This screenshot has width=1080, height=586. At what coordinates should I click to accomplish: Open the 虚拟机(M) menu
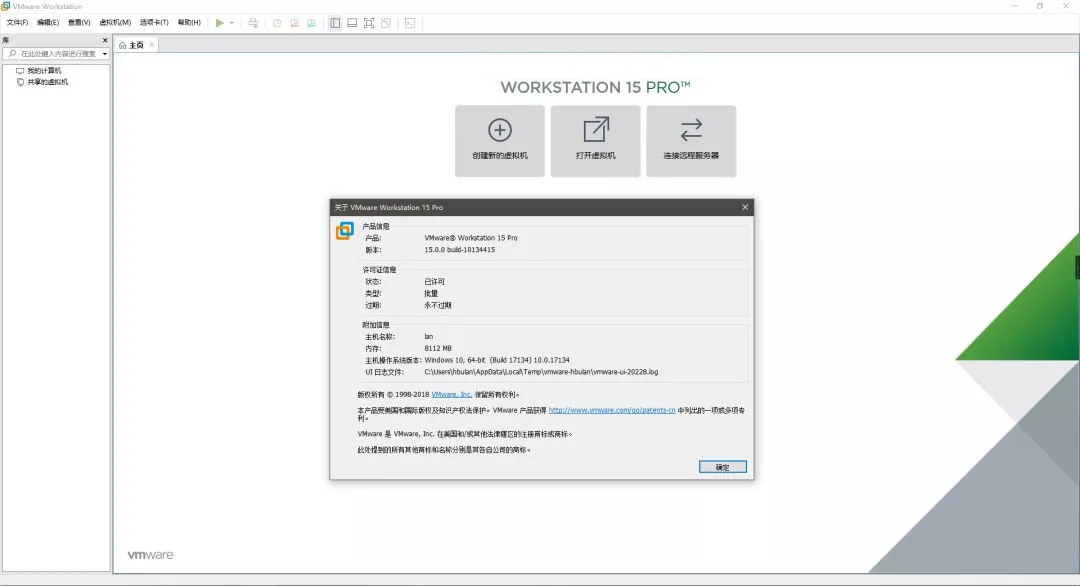point(115,23)
